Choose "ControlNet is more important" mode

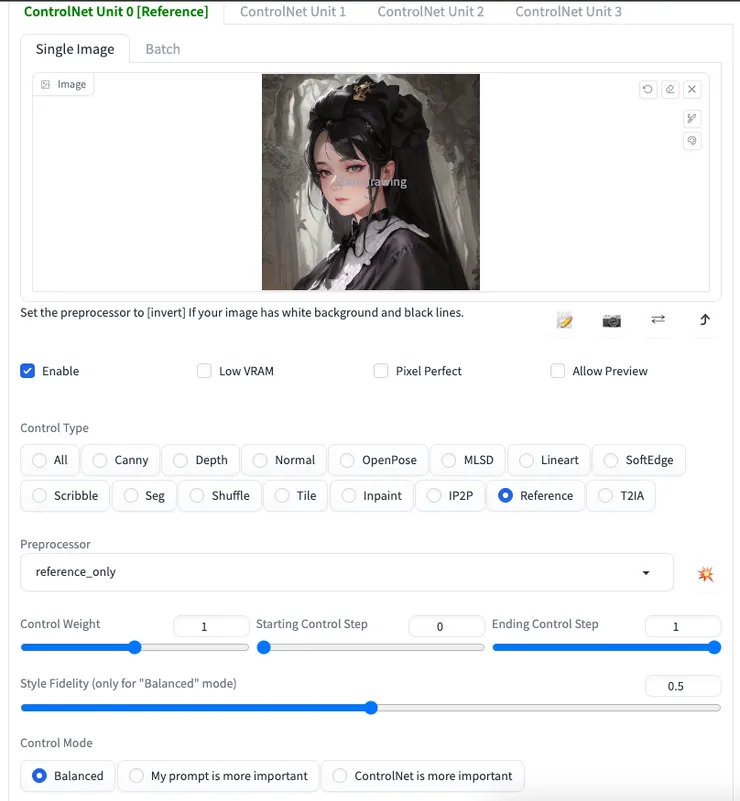tap(340, 776)
